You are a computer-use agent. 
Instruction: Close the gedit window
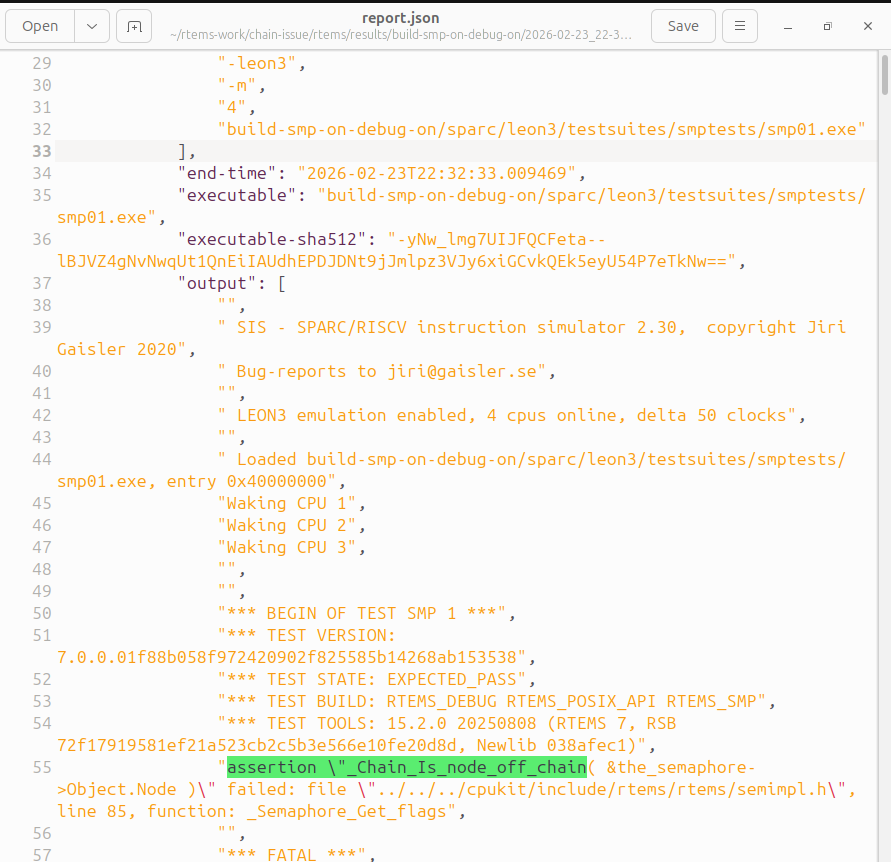(868, 26)
